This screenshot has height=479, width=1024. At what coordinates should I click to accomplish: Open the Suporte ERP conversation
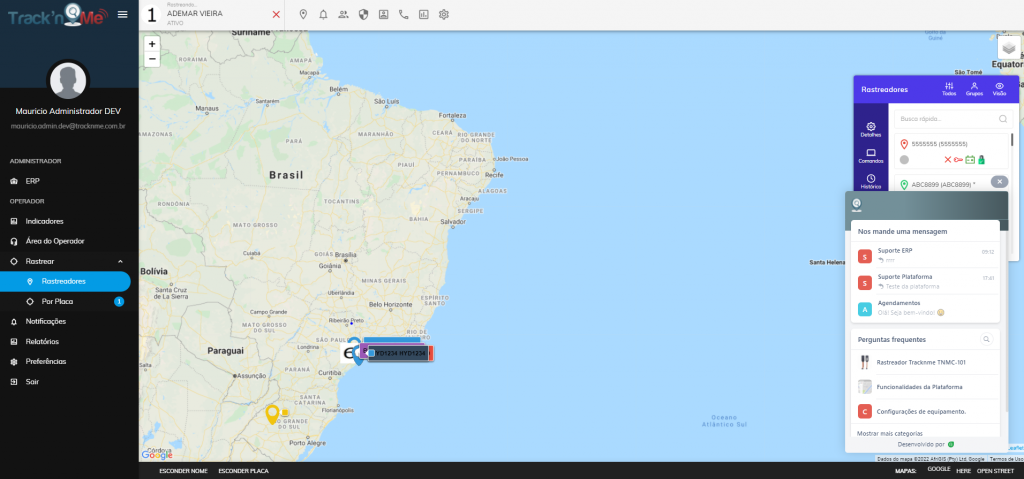click(x=925, y=255)
